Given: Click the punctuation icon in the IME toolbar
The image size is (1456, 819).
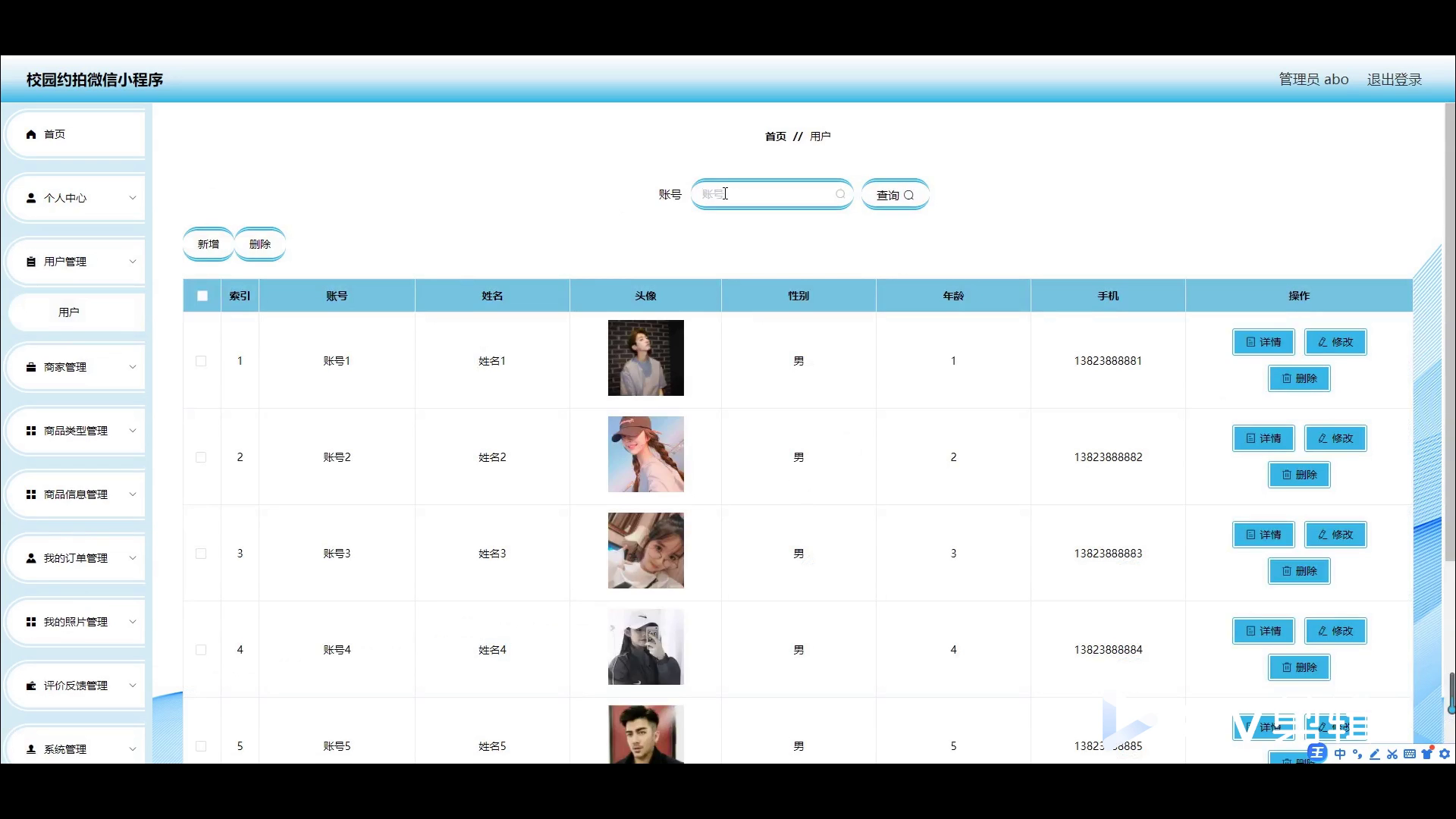Looking at the screenshot, I should point(1357,754).
